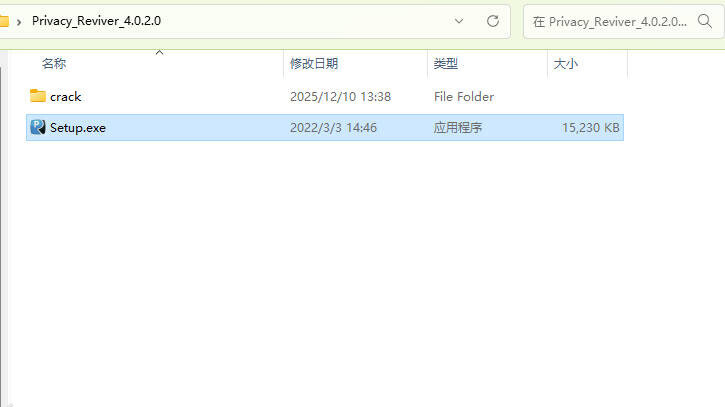Viewport: 725px width, 407px height.
Task: Click the refresh icon in address bar
Action: (x=493, y=21)
